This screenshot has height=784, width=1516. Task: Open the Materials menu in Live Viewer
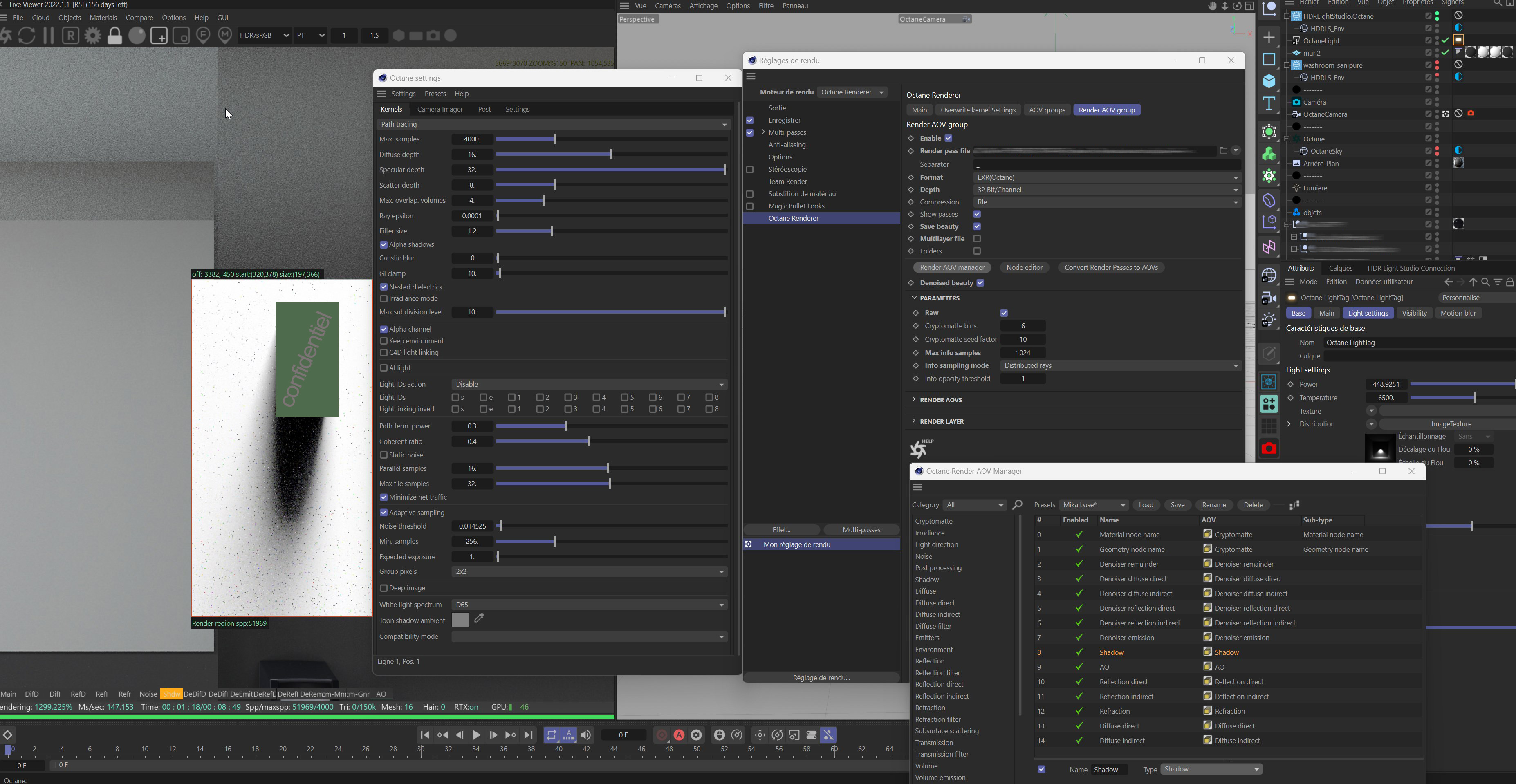coord(103,18)
